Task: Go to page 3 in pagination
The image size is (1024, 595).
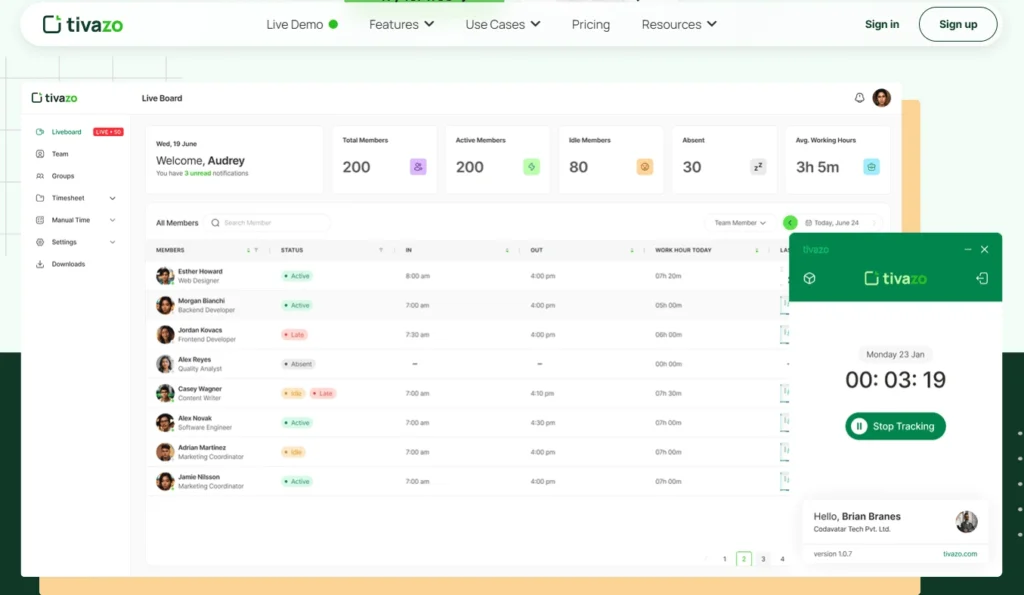Action: (763, 559)
